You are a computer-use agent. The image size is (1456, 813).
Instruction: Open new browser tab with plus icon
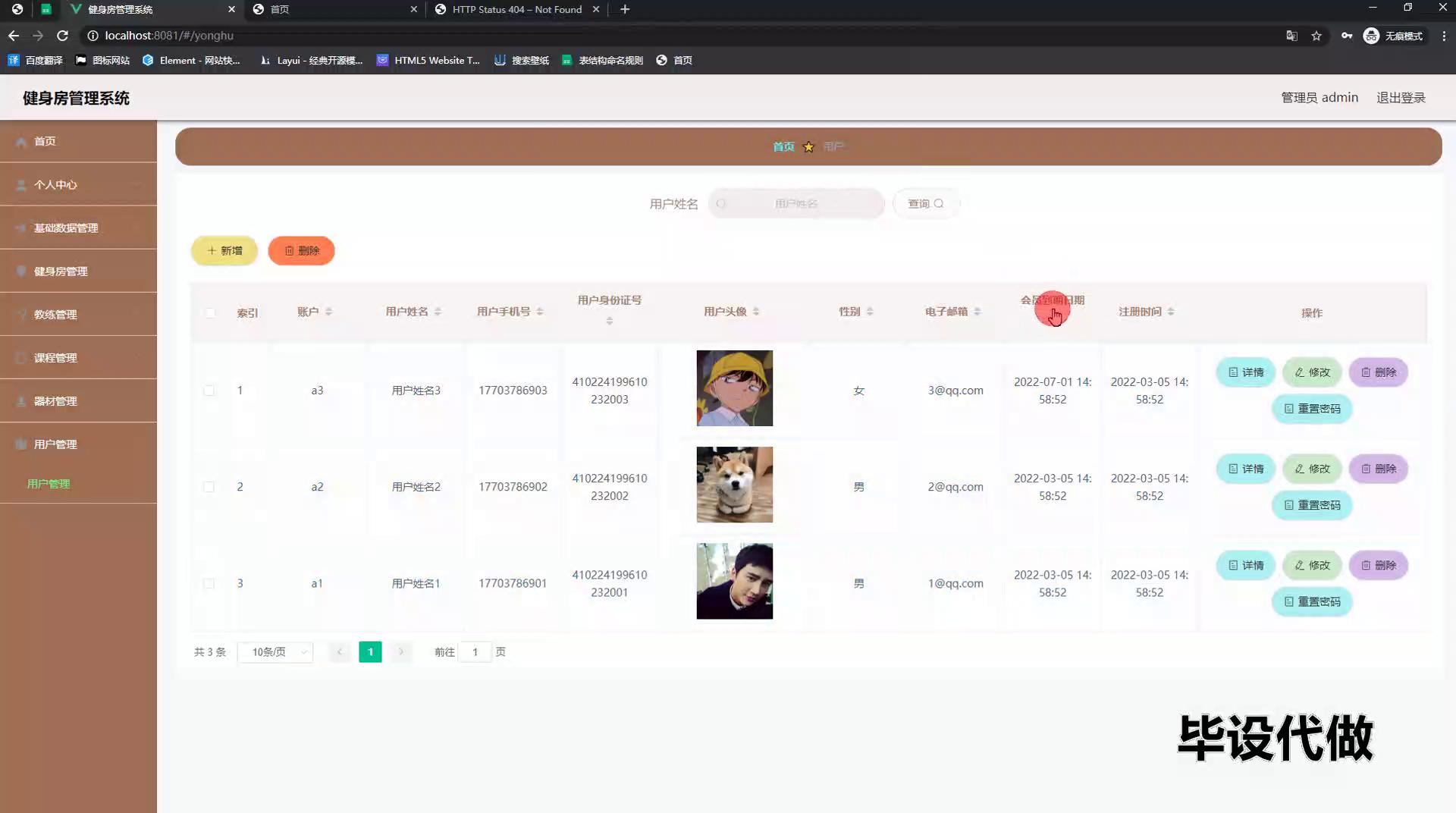625,9
